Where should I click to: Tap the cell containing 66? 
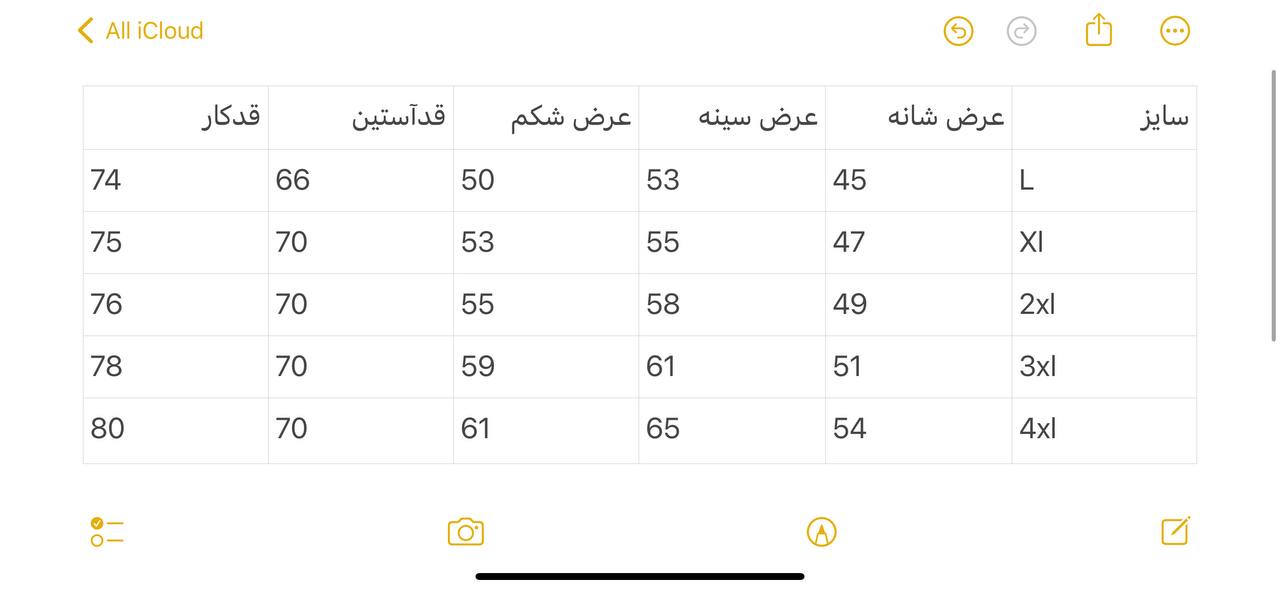point(360,180)
